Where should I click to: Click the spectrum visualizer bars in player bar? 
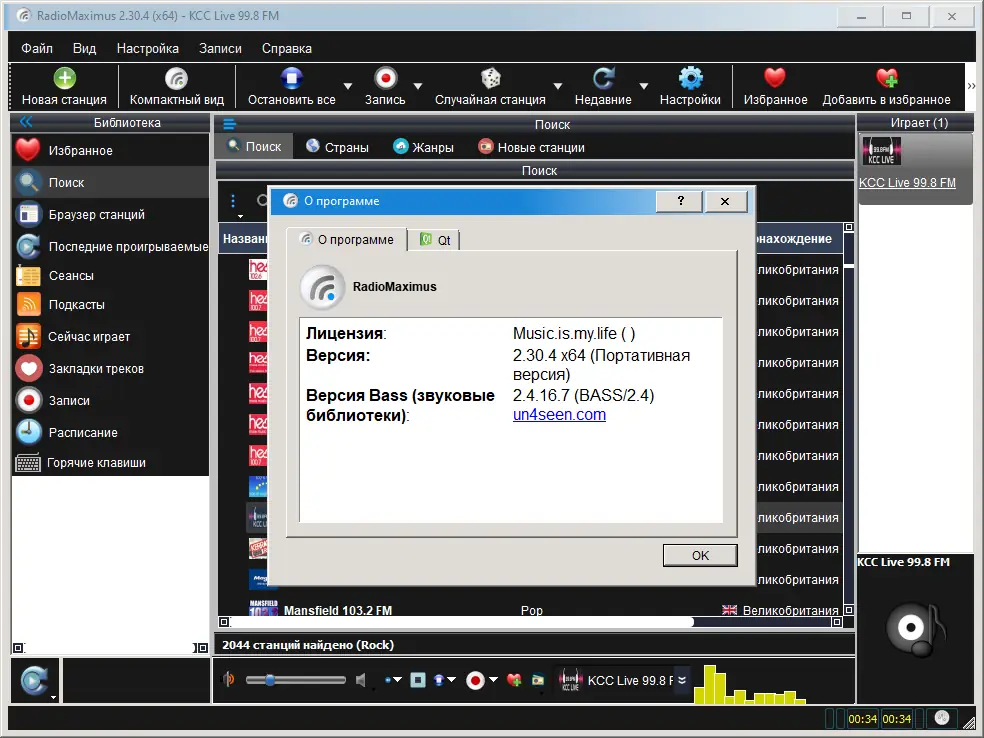tap(749, 684)
